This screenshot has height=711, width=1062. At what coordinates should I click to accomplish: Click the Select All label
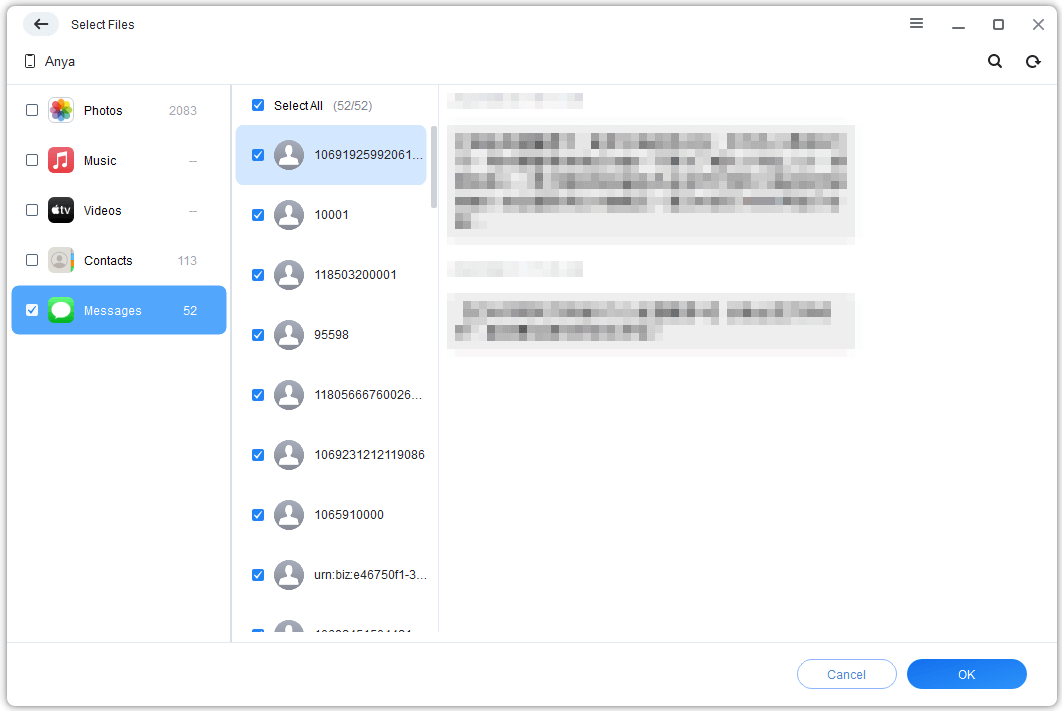(298, 106)
